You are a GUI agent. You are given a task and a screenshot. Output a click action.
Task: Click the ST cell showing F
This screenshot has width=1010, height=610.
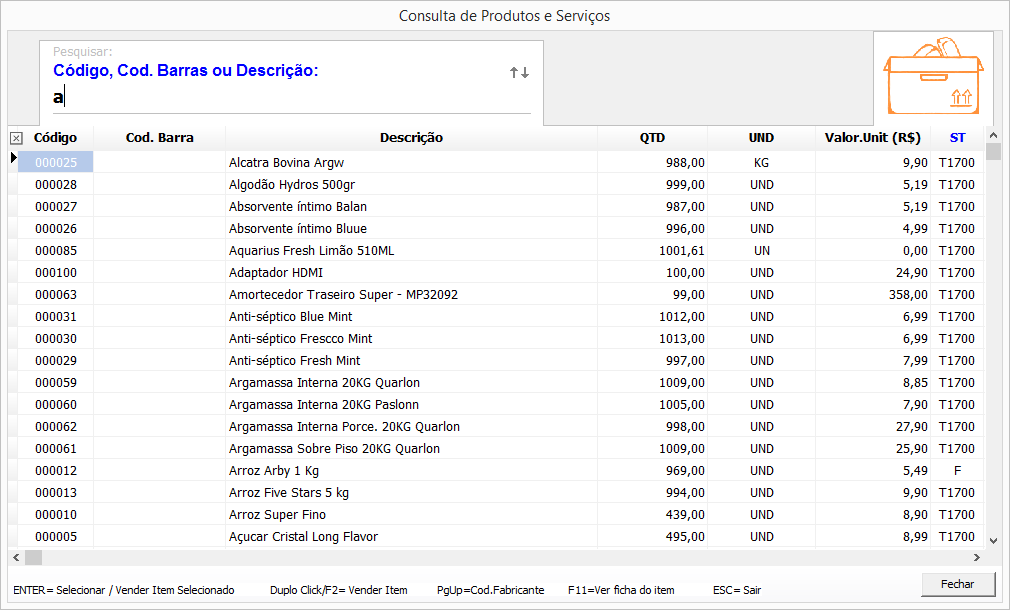coord(957,470)
